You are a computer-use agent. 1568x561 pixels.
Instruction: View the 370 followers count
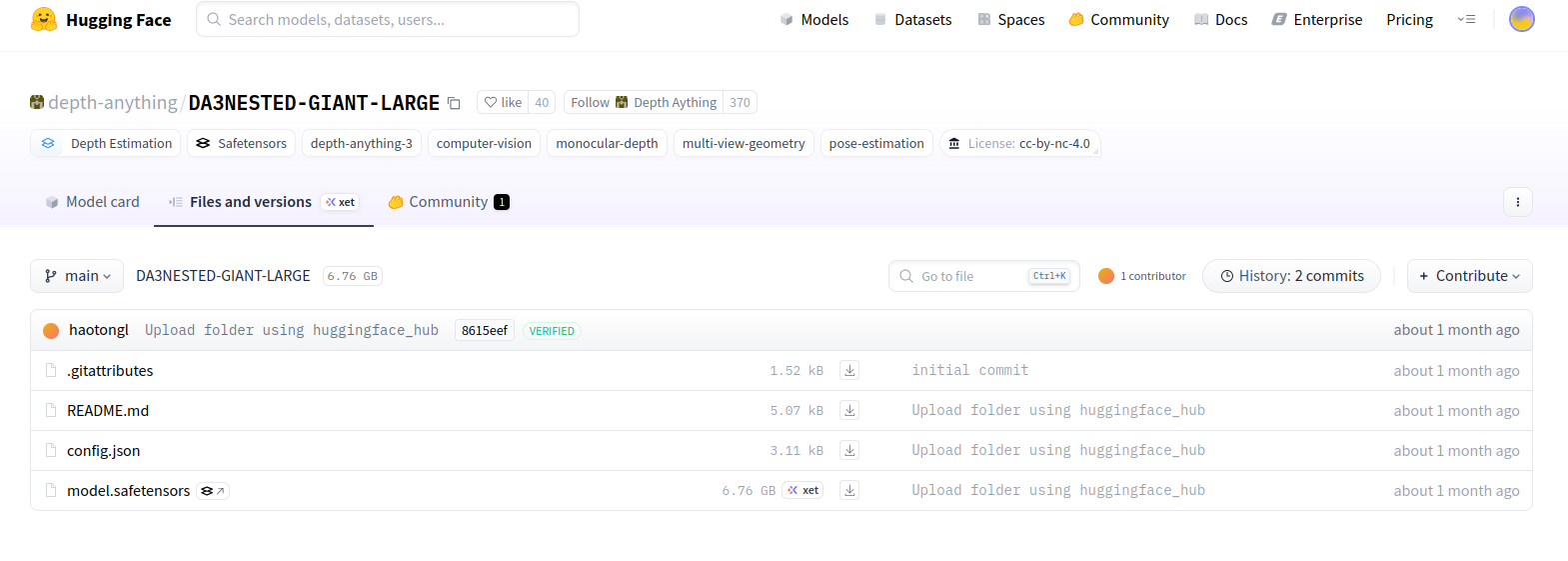point(740,102)
